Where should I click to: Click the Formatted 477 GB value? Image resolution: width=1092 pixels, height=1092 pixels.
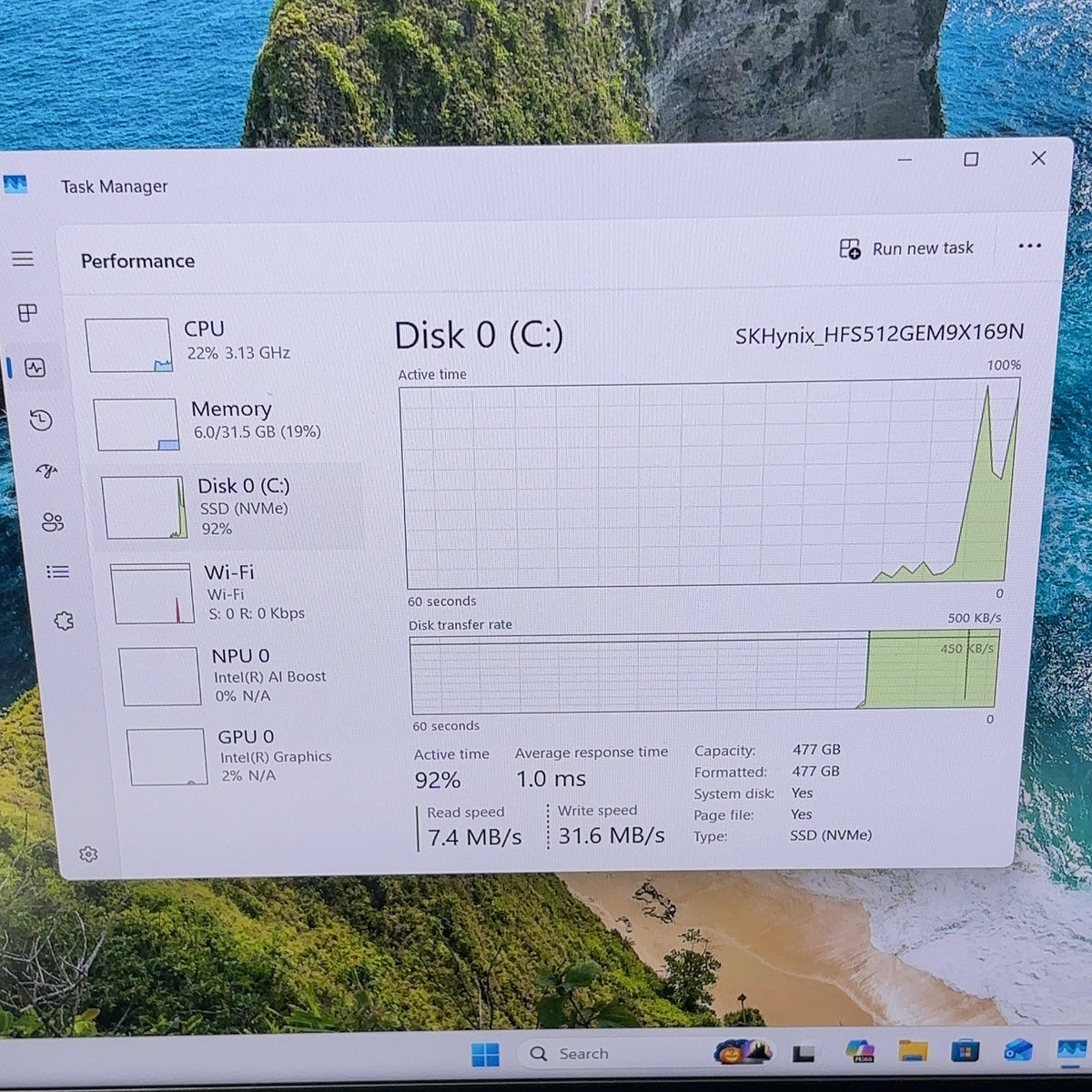pos(815,771)
